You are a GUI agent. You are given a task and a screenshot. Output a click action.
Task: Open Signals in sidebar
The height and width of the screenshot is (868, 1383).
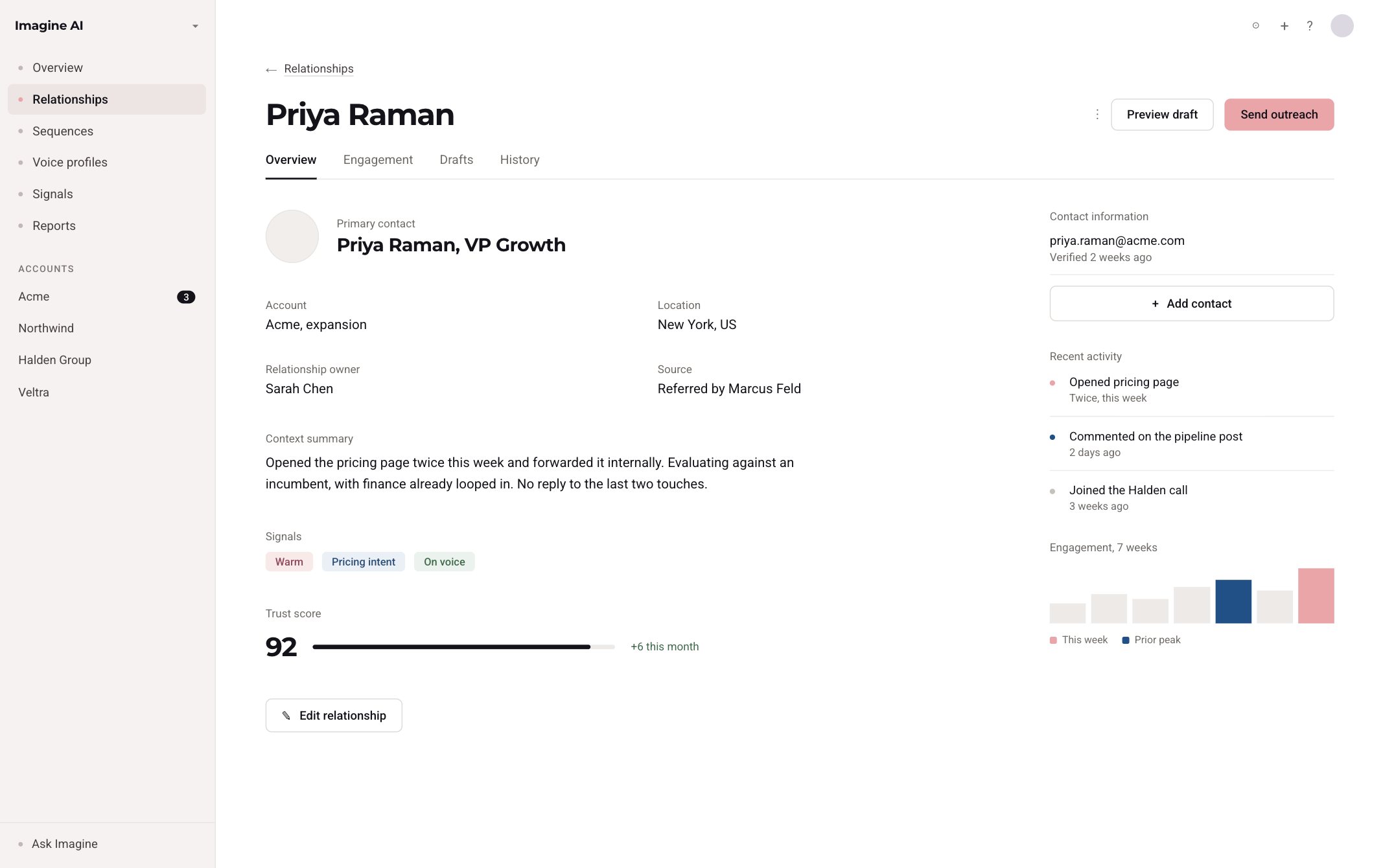click(x=107, y=194)
